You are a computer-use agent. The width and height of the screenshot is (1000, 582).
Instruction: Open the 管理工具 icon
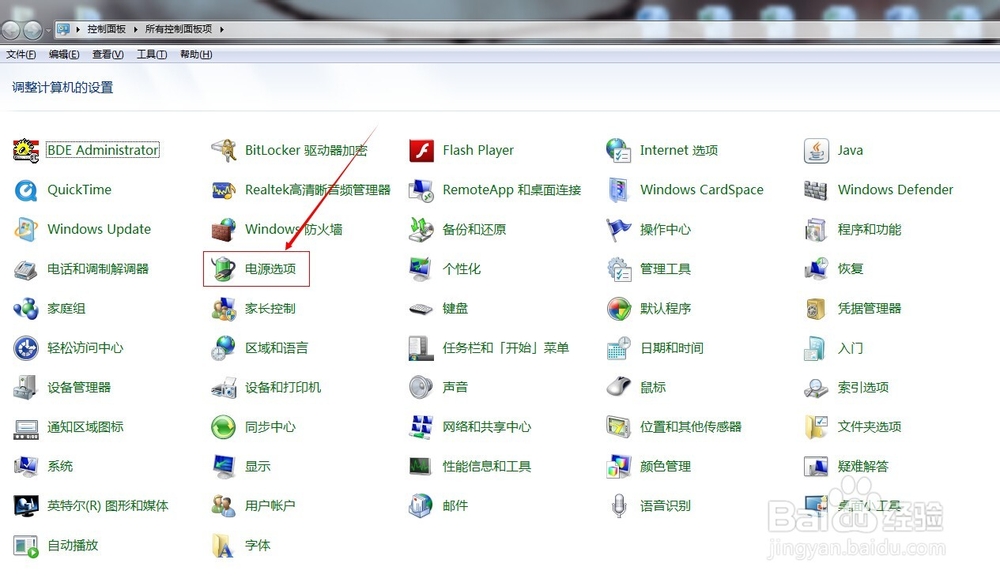click(619, 269)
